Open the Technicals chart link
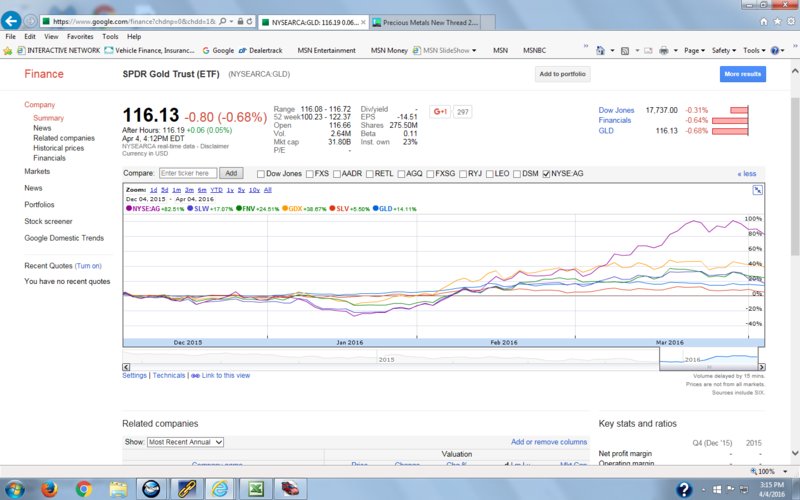 169,376
